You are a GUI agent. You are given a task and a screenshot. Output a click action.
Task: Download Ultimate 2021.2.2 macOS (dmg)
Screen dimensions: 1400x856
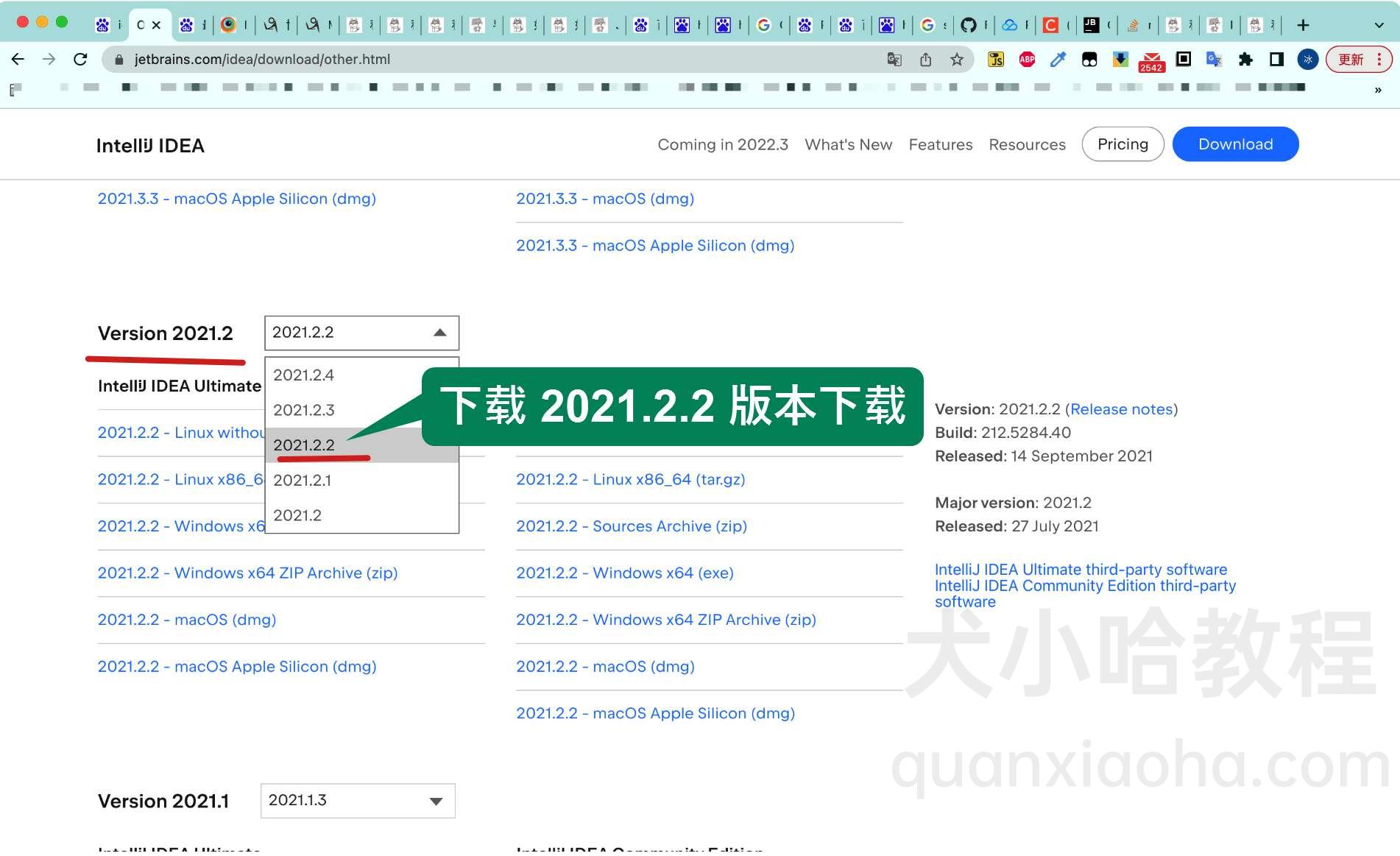coord(187,620)
